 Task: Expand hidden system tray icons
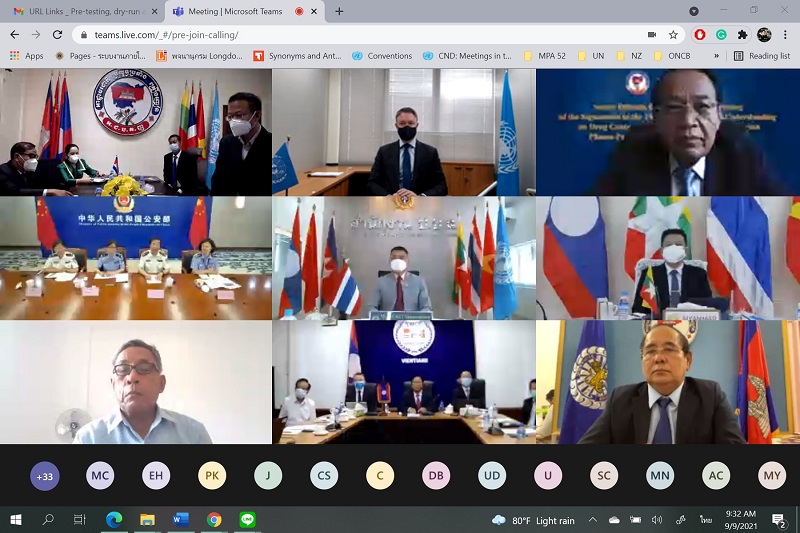pyautogui.click(x=593, y=520)
